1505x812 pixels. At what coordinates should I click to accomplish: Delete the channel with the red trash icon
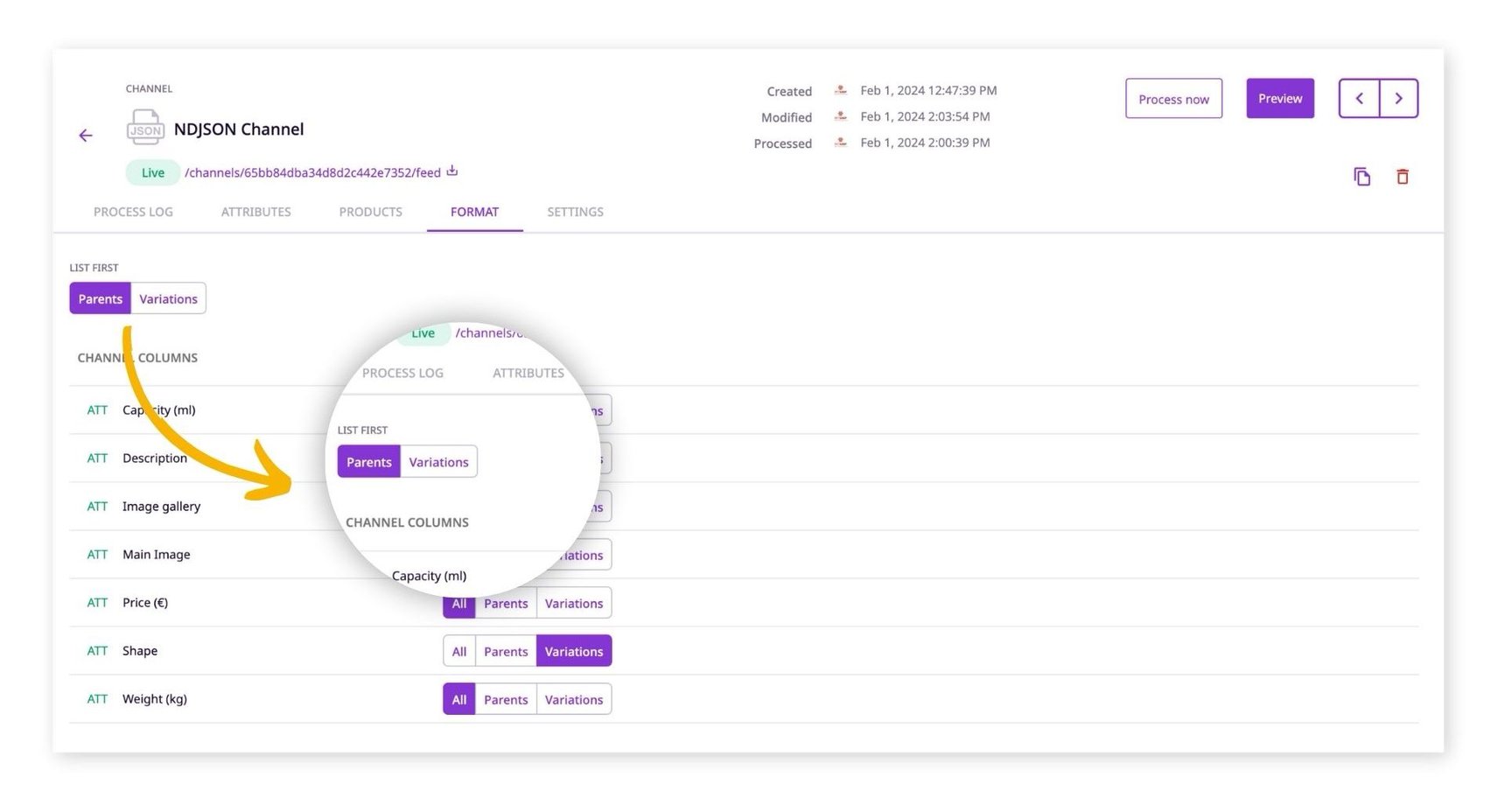[1403, 176]
